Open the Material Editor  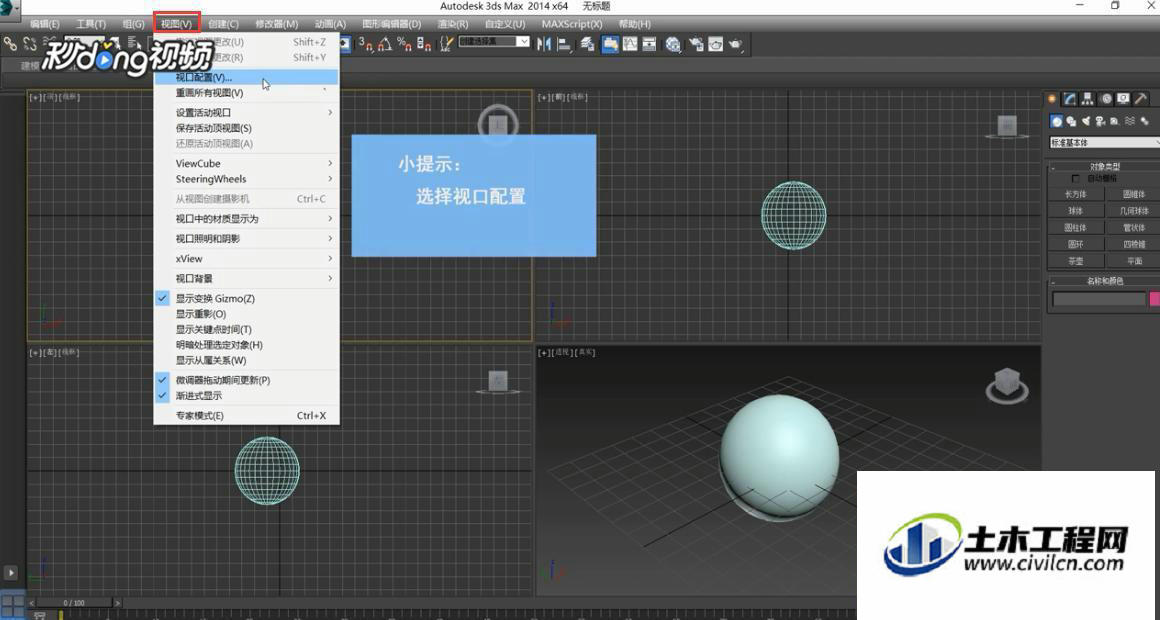(673, 44)
